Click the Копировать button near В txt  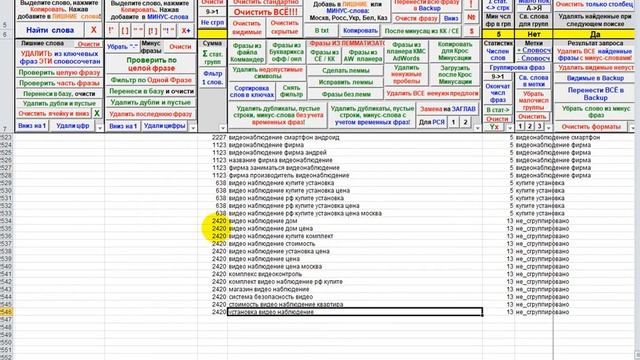[x=360, y=31]
